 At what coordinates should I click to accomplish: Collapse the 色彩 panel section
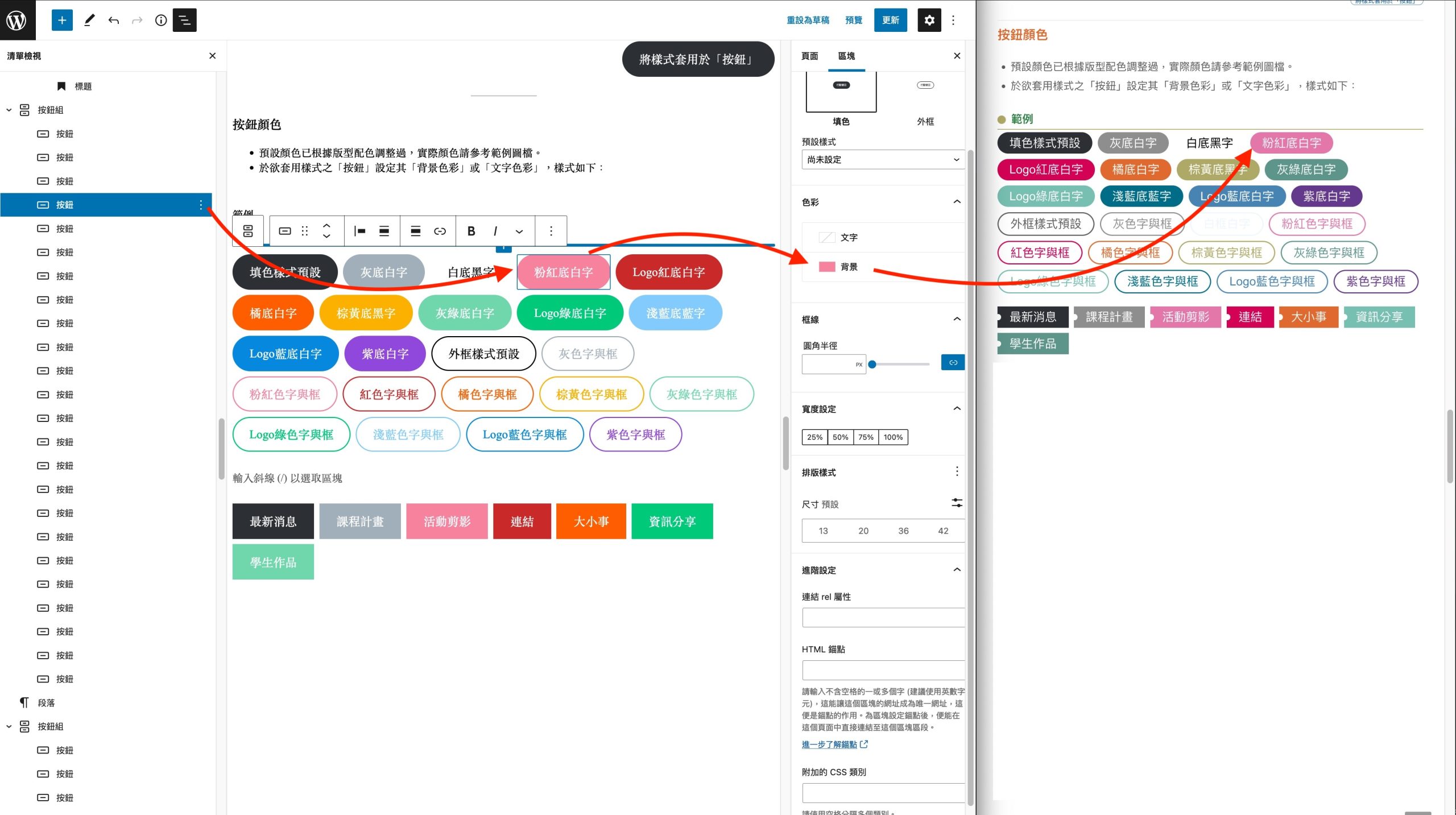coord(957,202)
